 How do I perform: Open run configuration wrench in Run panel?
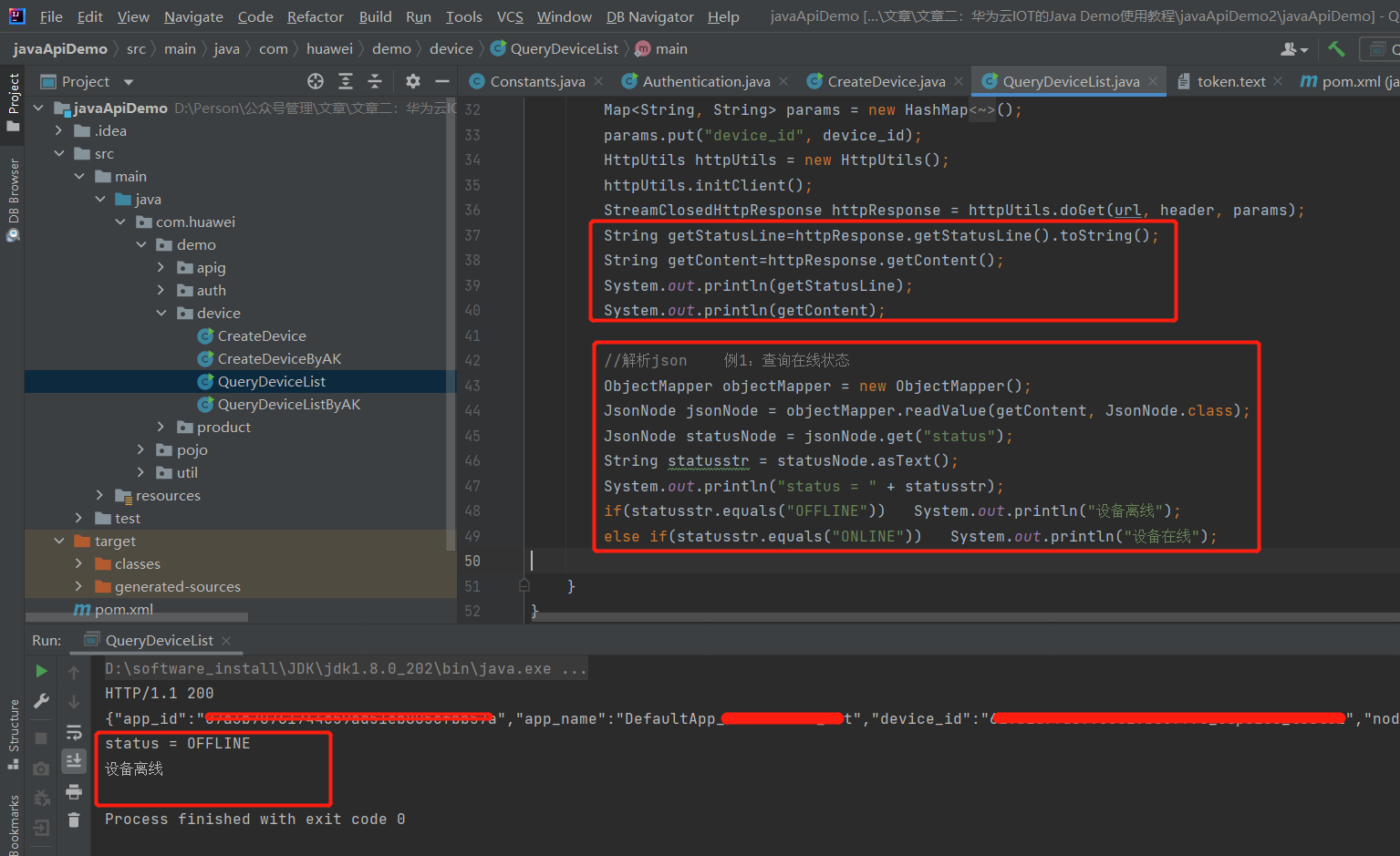[x=41, y=701]
